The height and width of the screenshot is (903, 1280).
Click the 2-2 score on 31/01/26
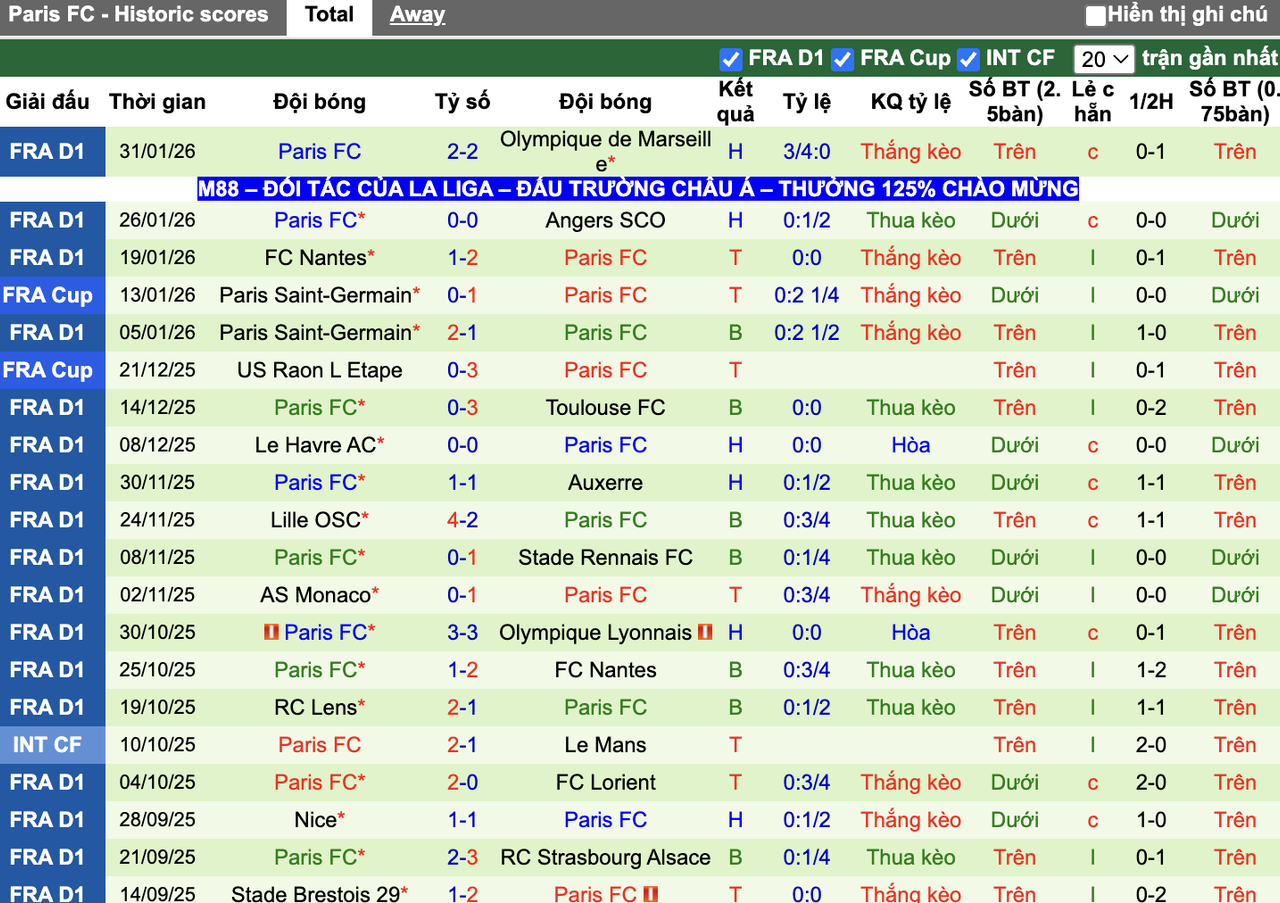(x=463, y=152)
